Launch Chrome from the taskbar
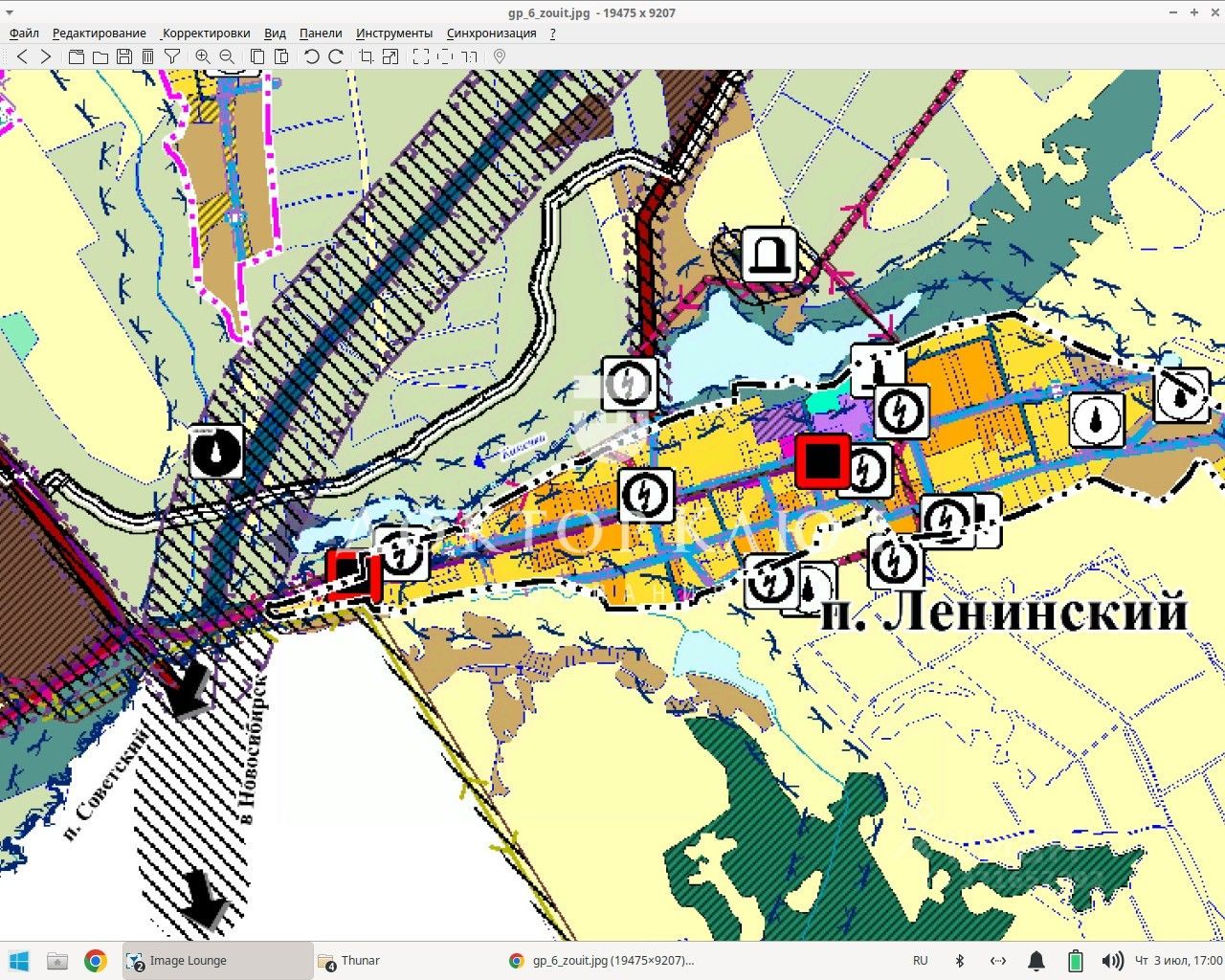This screenshot has width=1225, height=980. pos(95,961)
